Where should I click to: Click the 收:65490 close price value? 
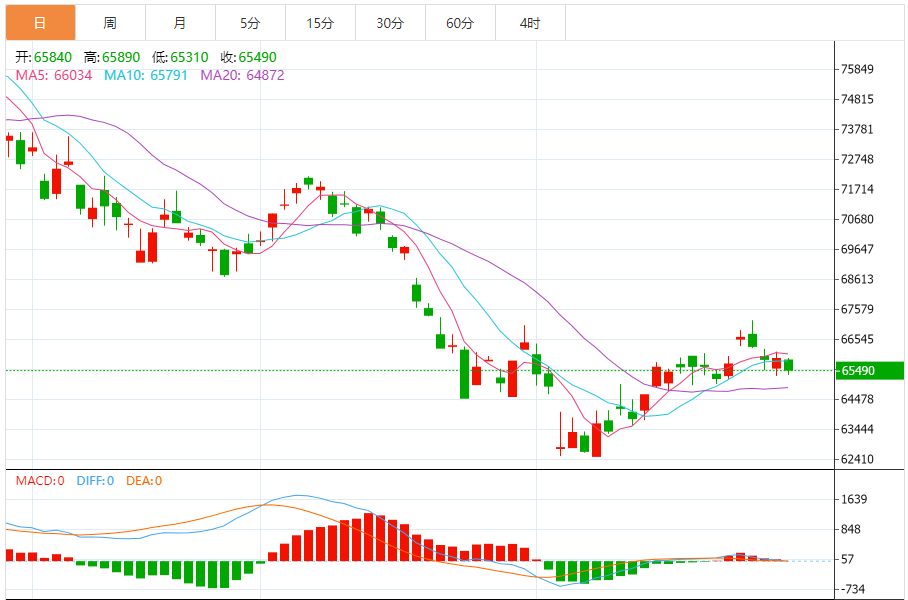pos(248,57)
